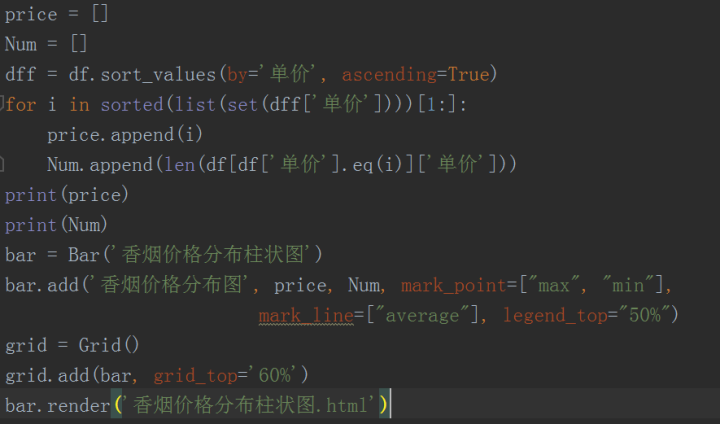720x424 pixels.
Task: Click the 'mark_point' argument
Action: click(x=453, y=286)
